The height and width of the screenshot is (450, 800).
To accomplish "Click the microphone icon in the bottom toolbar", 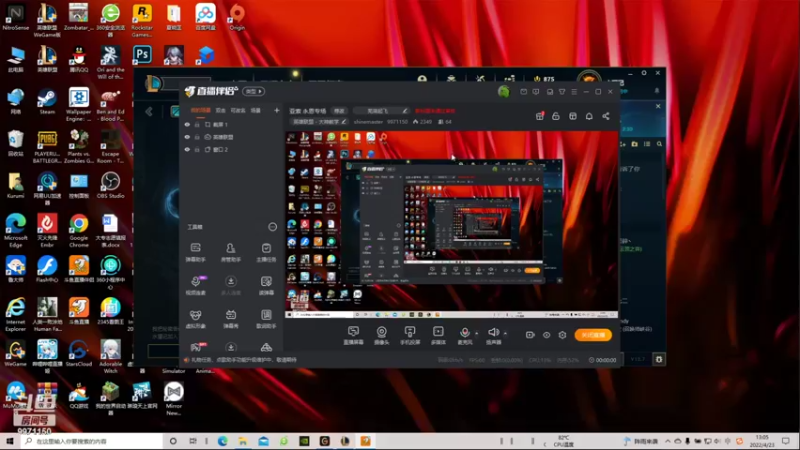I will [x=464, y=335].
